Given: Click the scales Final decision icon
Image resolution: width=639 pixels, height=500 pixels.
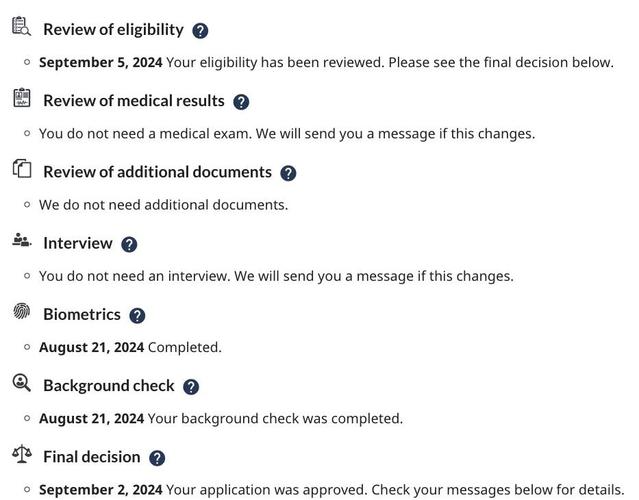Looking at the screenshot, I should point(22,454).
